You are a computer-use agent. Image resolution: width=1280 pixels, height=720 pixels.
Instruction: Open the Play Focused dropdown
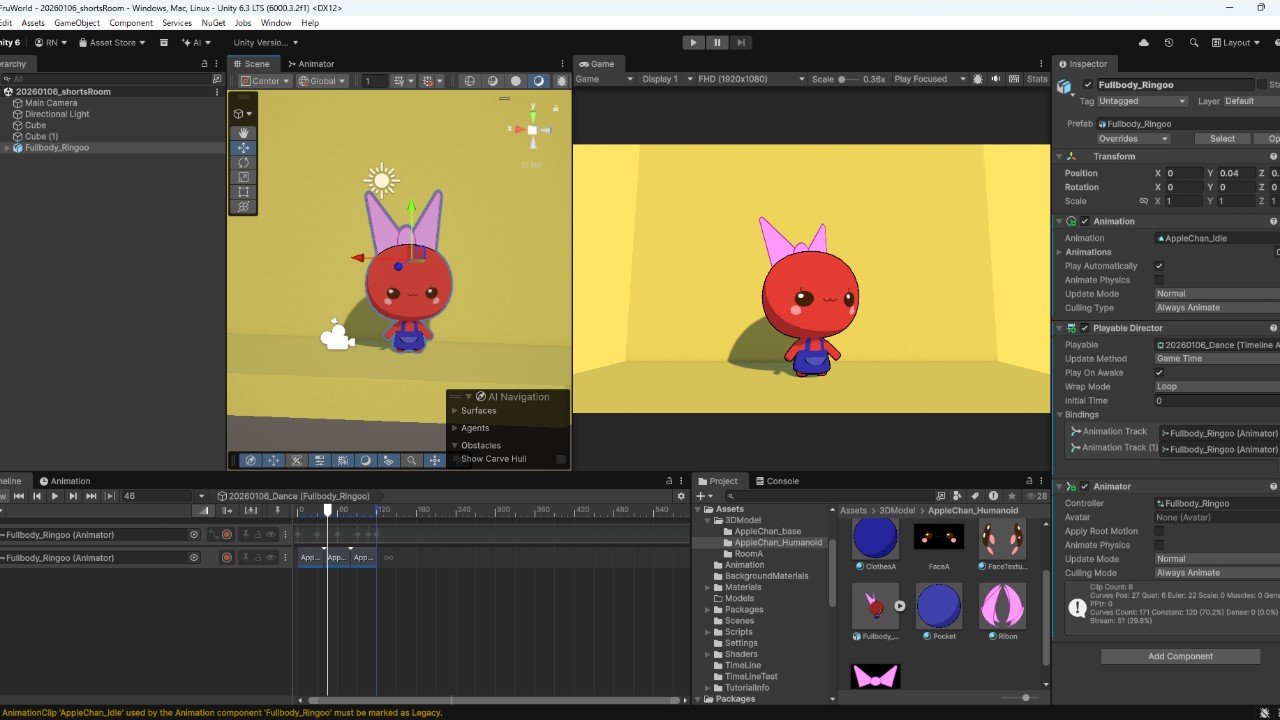click(930, 79)
